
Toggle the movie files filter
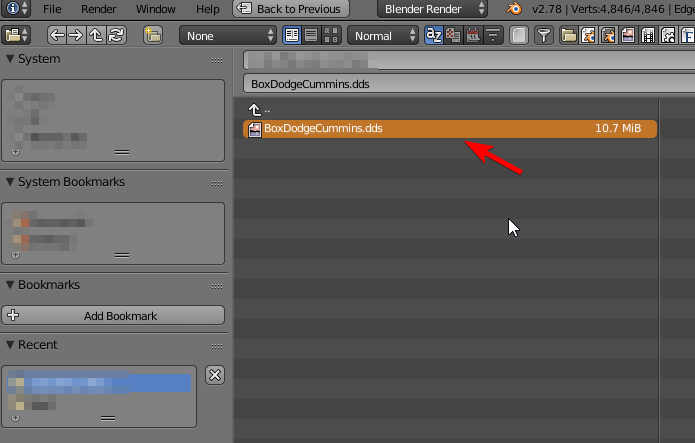point(648,35)
